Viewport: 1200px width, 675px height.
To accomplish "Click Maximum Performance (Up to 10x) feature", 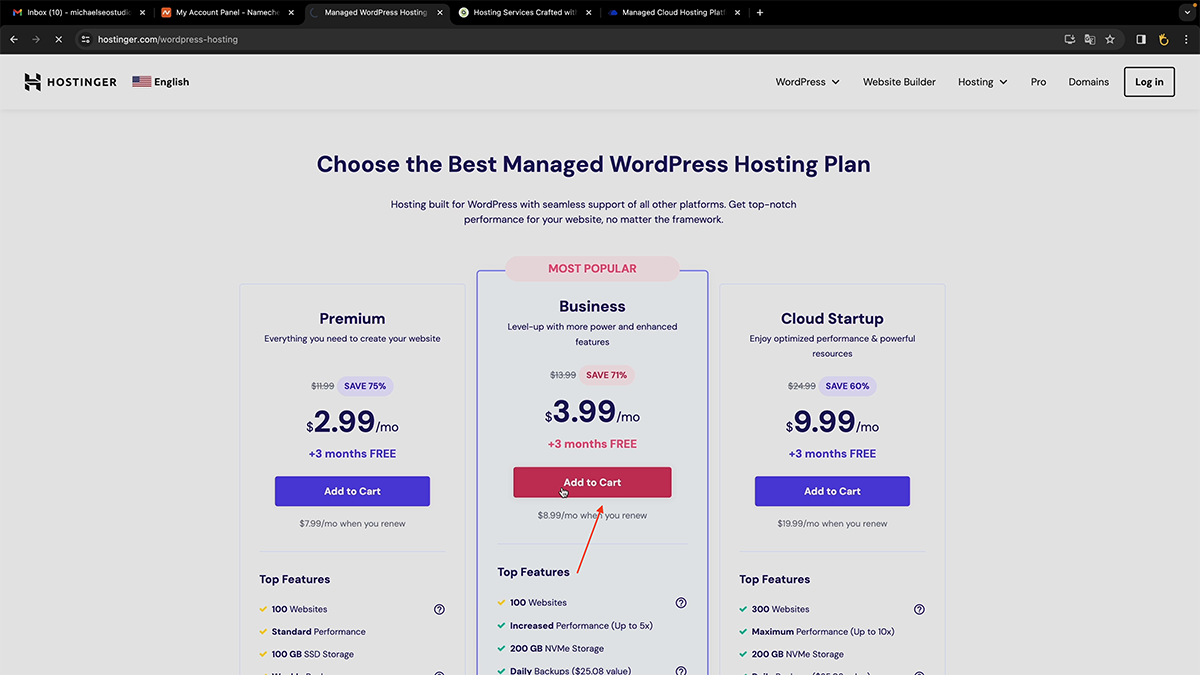I will pyautogui.click(x=825, y=632).
